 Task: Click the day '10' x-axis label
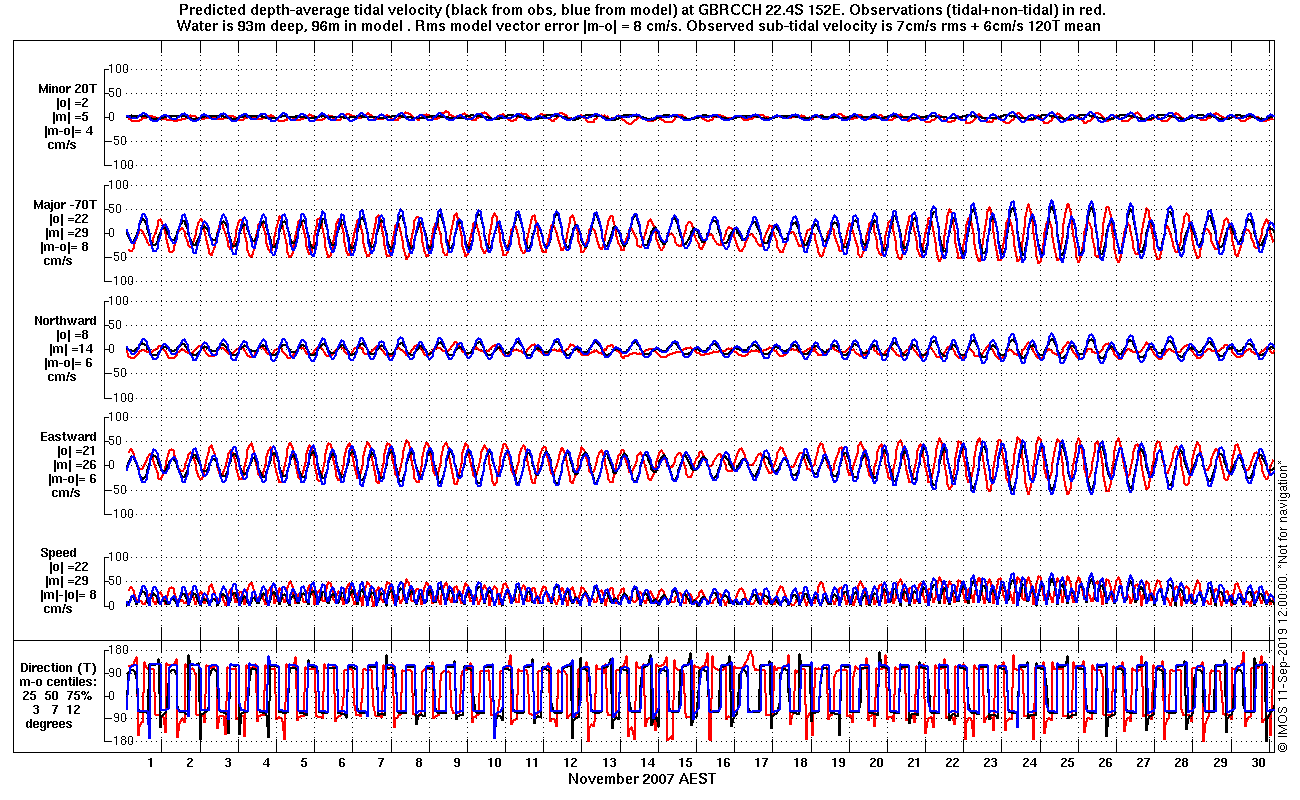pos(495,762)
